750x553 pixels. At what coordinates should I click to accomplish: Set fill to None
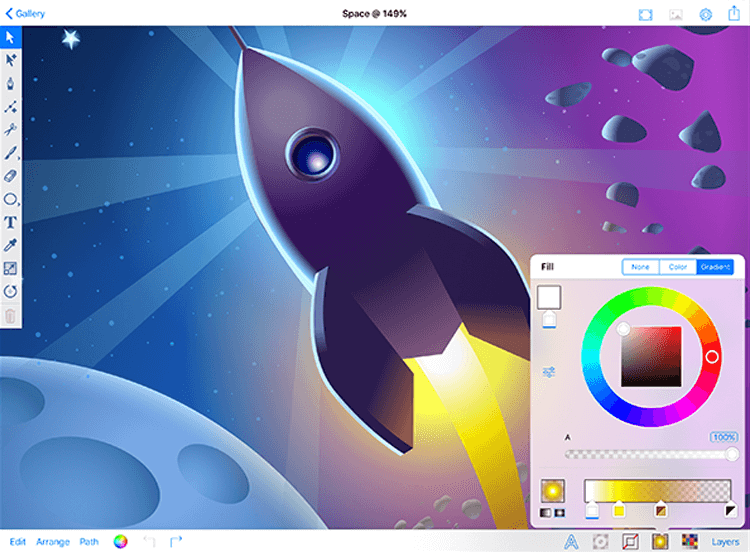pos(640,267)
